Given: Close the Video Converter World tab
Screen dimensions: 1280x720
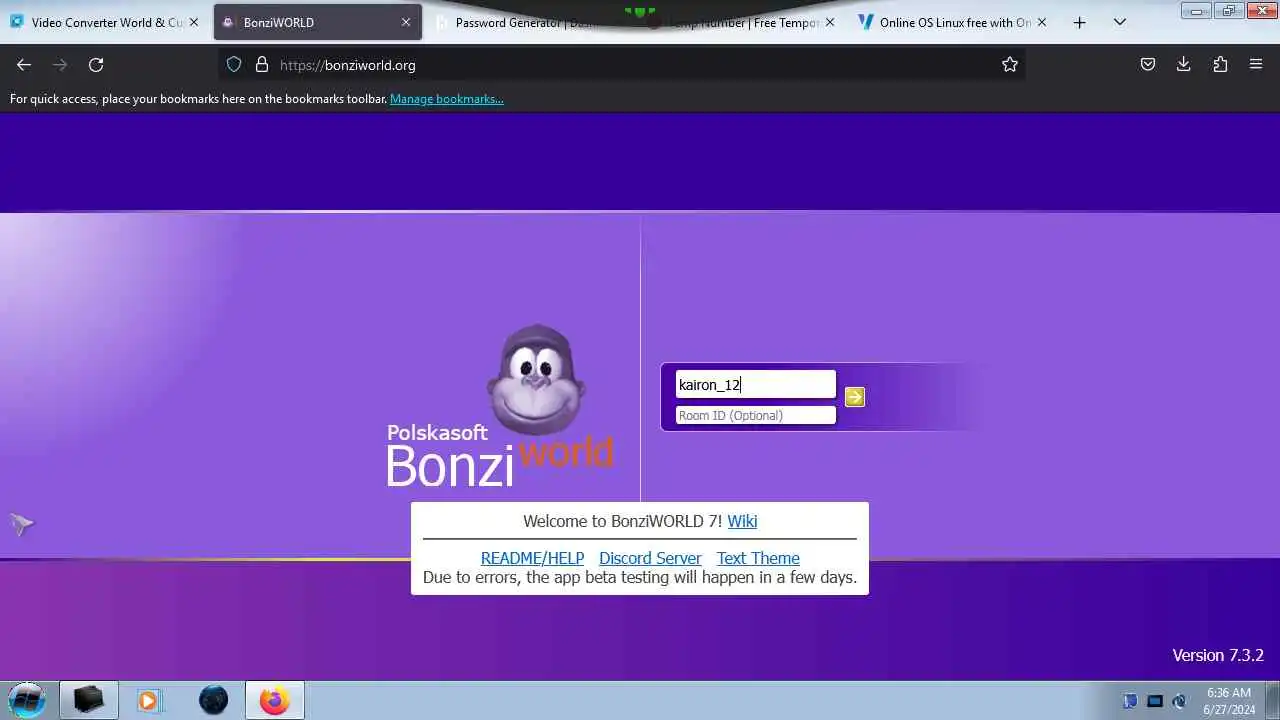Looking at the screenshot, I should 194,22.
